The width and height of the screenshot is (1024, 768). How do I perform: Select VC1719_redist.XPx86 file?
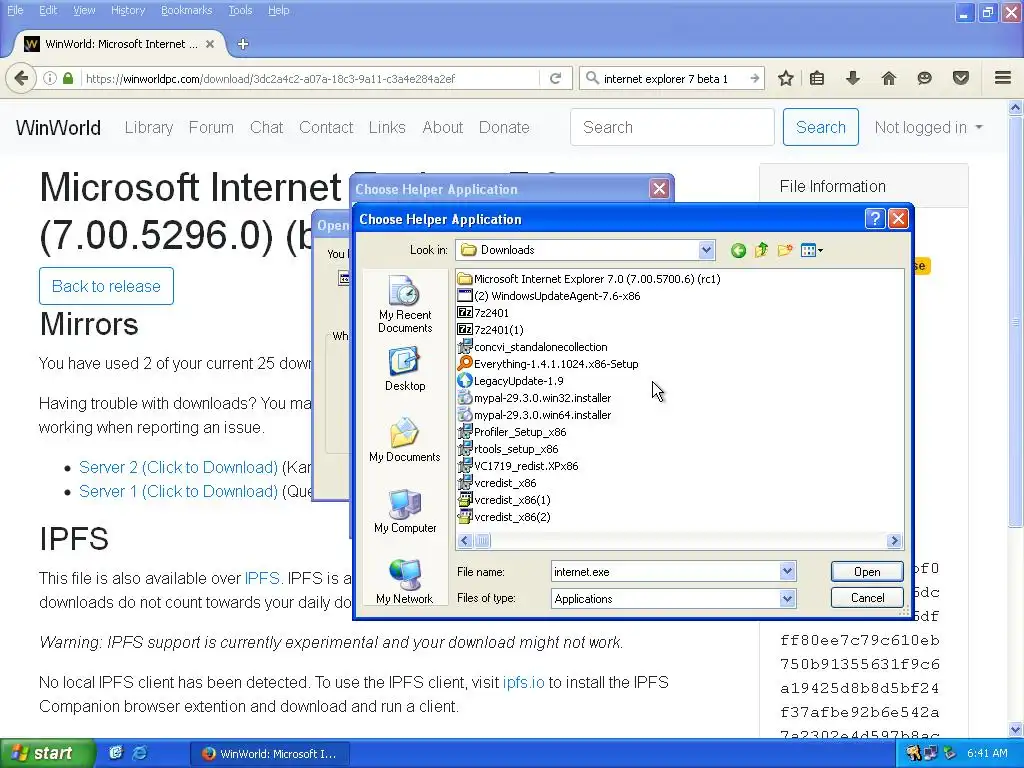[518, 466]
